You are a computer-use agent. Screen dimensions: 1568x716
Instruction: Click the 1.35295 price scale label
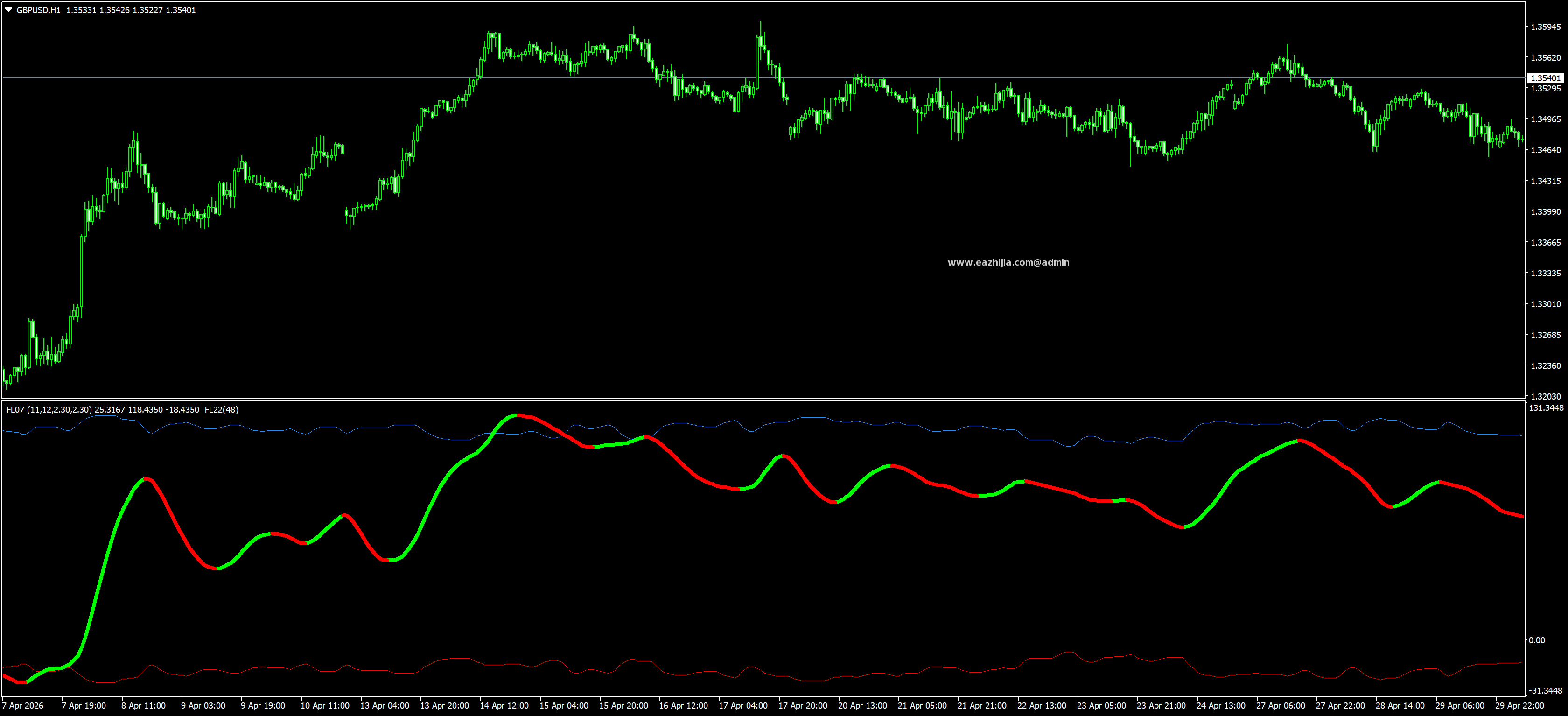(1546, 88)
